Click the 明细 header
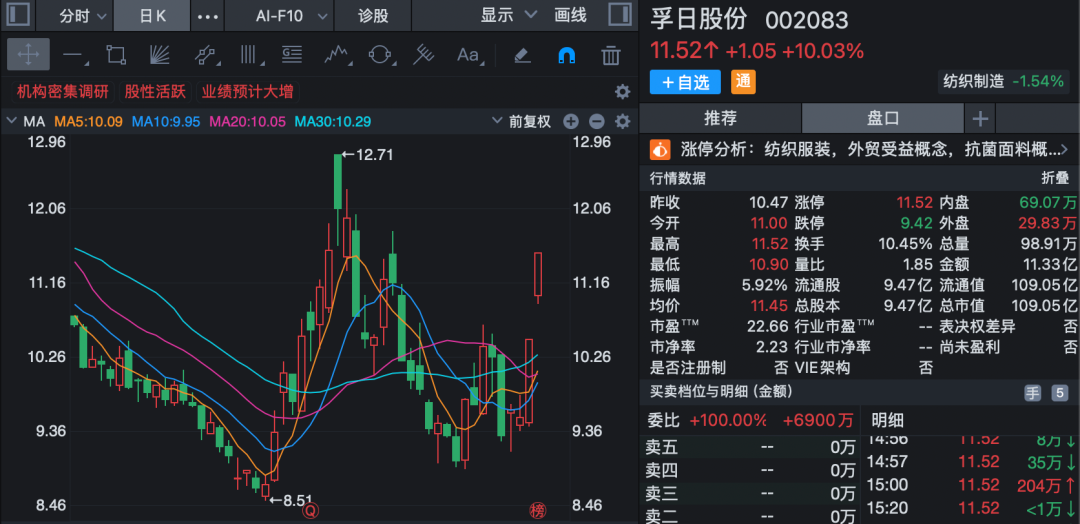Image resolution: width=1080 pixels, height=524 pixels. pyautogui.click(x=887, y=420)
